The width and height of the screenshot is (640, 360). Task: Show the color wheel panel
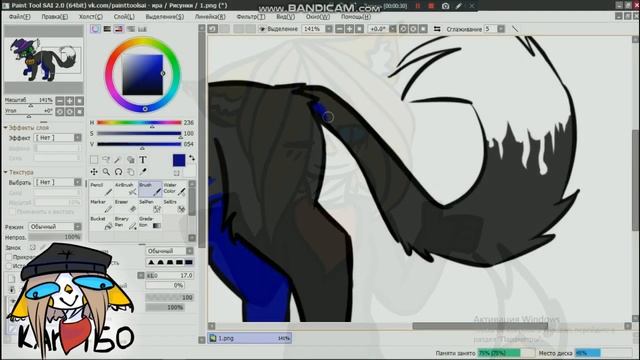[95, 29]
